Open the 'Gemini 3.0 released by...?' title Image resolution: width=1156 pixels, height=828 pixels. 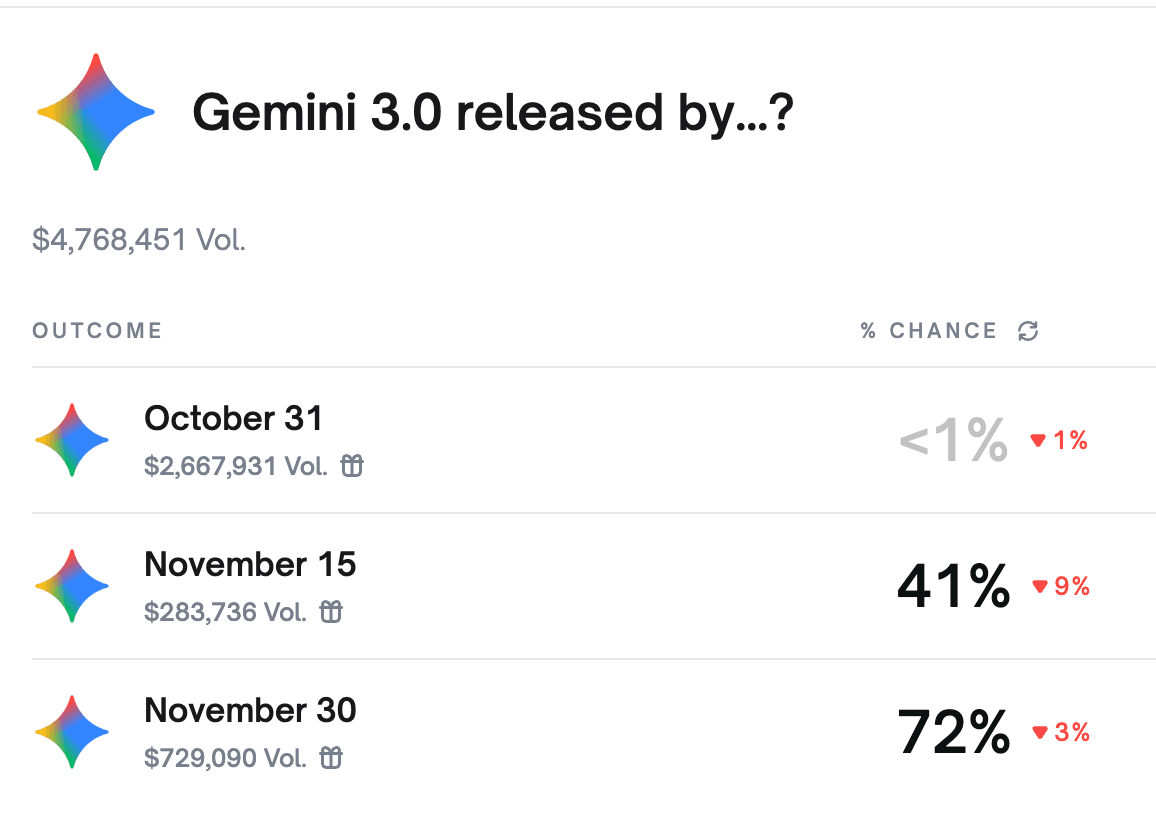pyautogui.click(x=493, y=114)
